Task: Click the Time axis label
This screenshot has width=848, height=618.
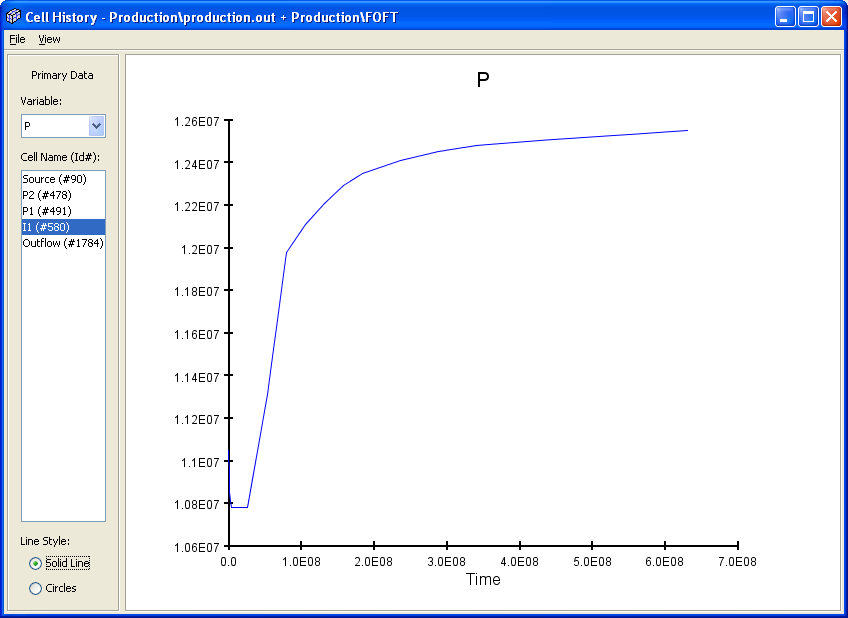Action: click(483, 580)
